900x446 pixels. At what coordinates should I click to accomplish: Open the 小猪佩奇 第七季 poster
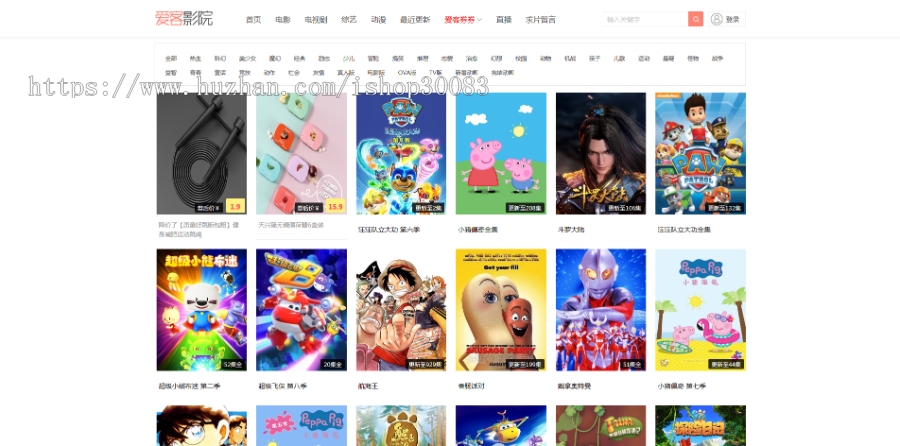click(x=700, y=310)
